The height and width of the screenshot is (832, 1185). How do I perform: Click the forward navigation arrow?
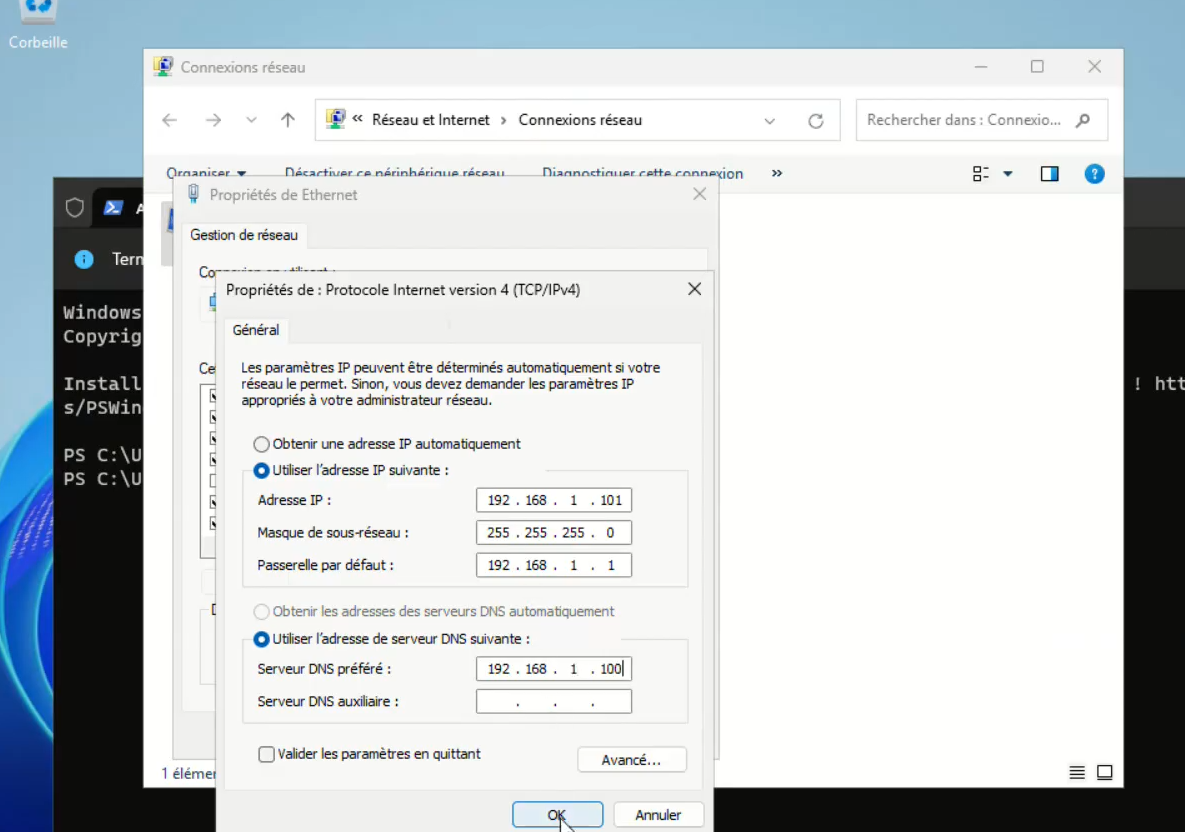pyautogui.click(x=211, y=119)
